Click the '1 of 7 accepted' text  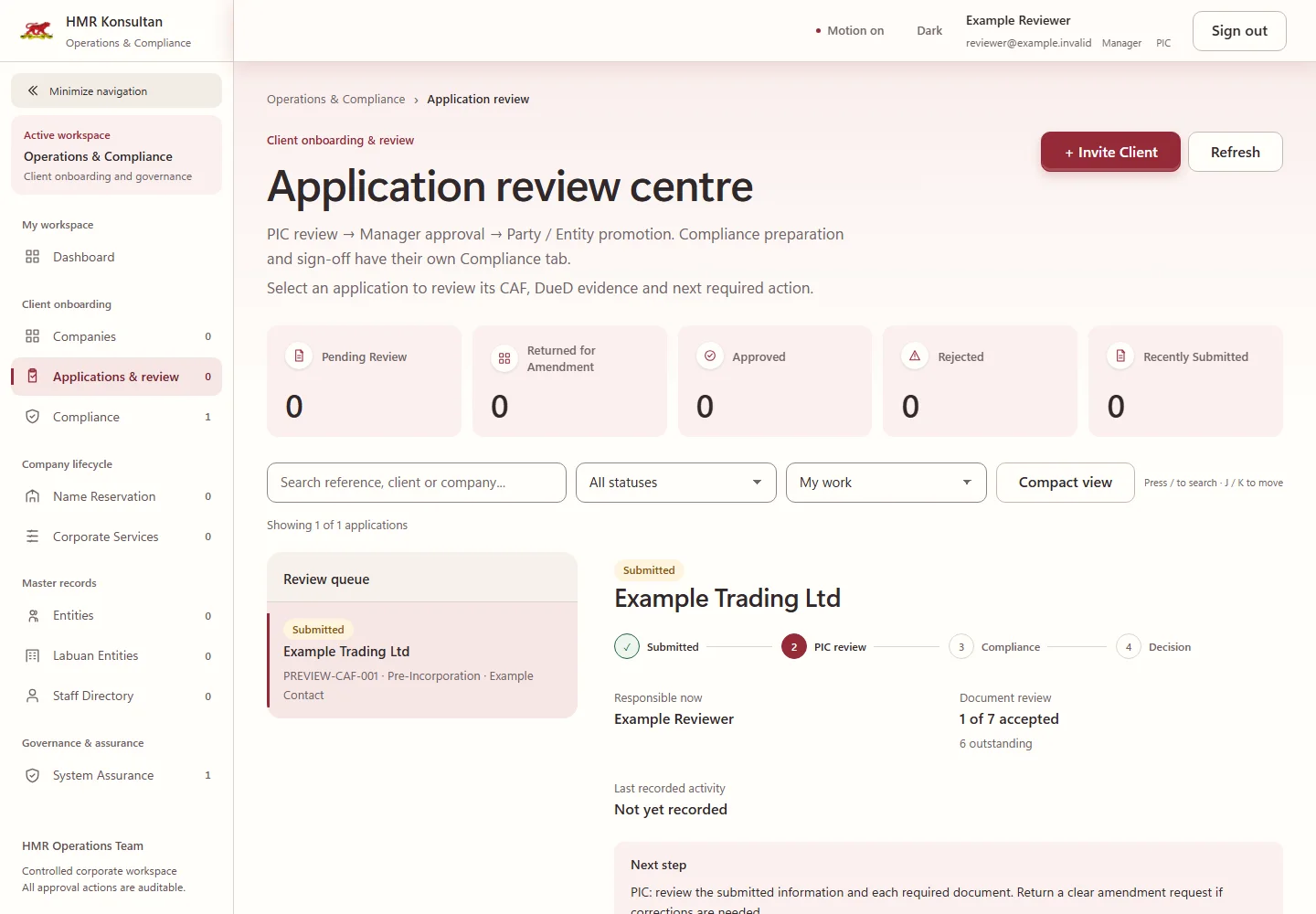coord(1009,719)
